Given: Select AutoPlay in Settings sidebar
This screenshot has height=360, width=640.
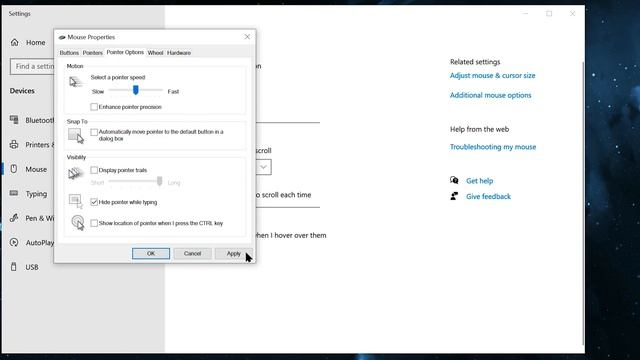Looking at the screenshot, I should [x=40, y=243].
